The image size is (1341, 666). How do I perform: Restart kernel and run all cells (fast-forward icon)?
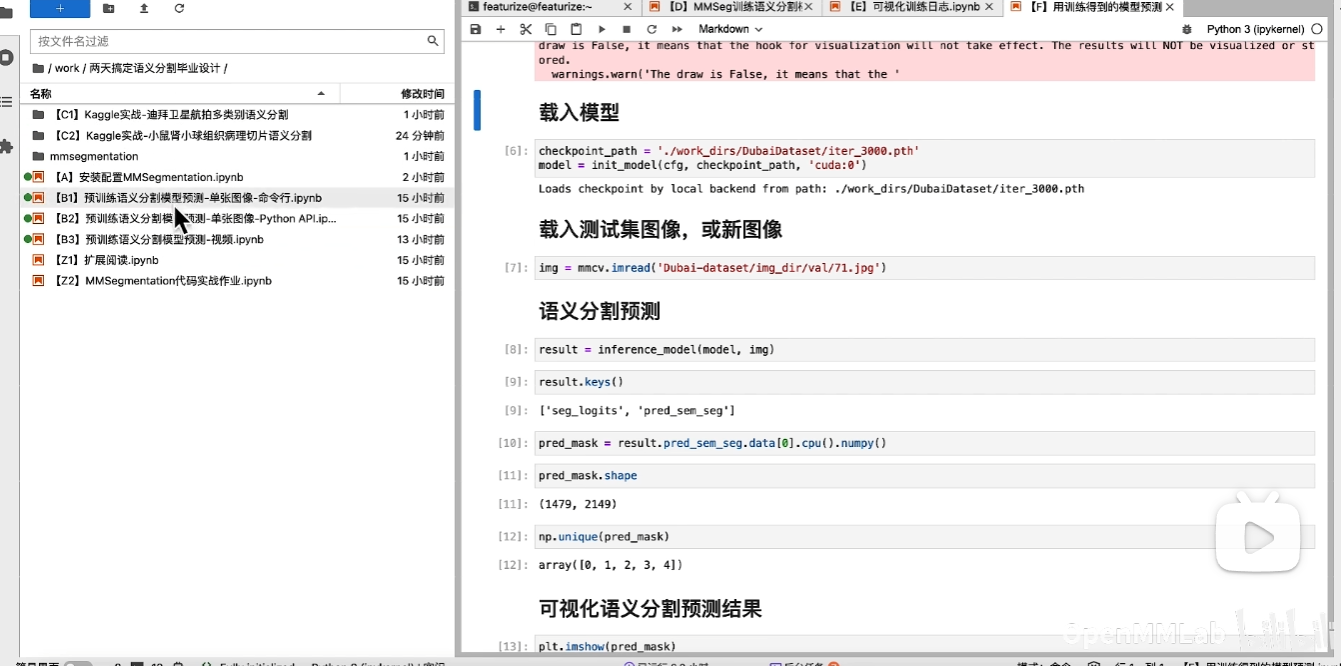677,29
